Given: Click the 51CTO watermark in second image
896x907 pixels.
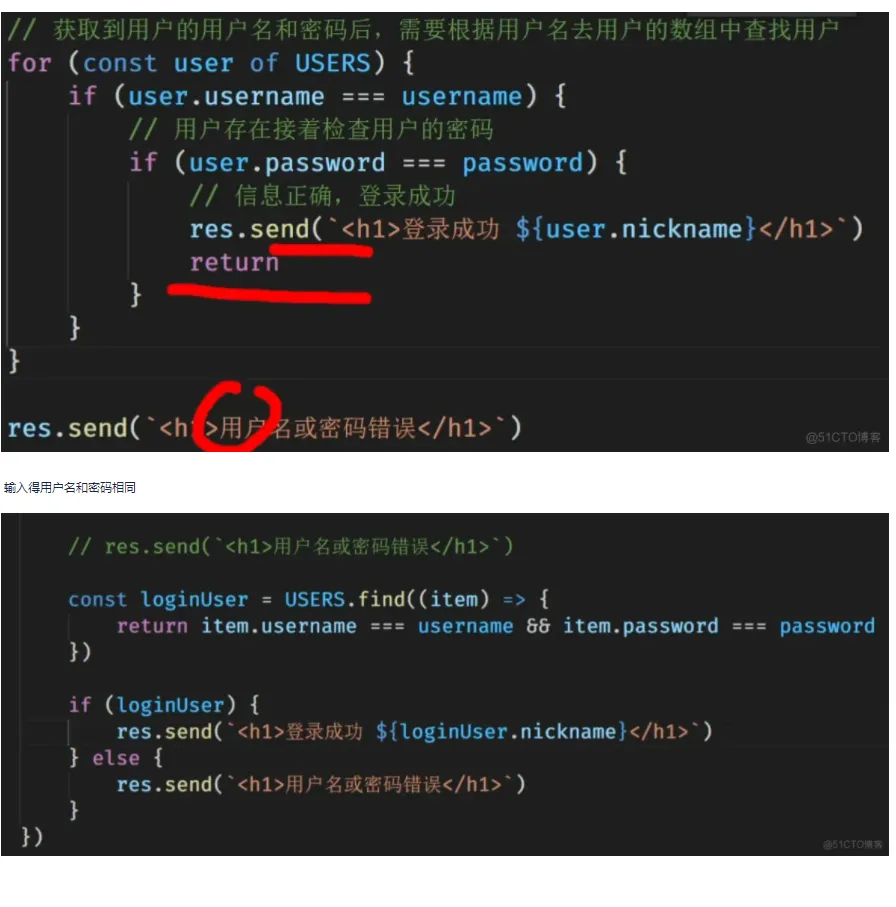Looking at the screenshot, I should [x=852, y=845].
